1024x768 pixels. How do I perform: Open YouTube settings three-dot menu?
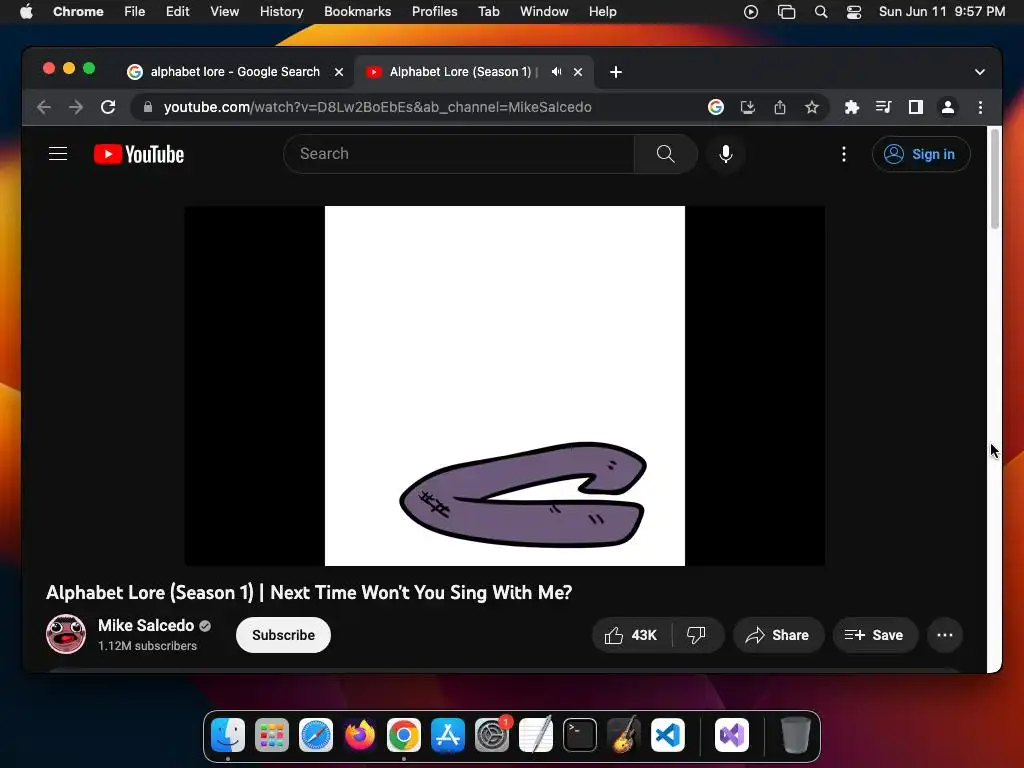point(844,154)
